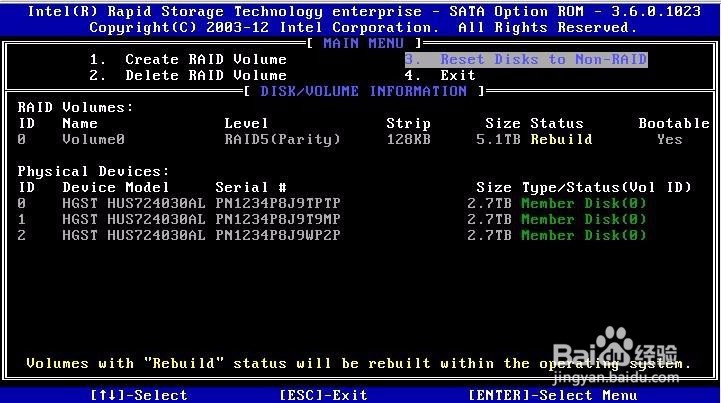Click 2.7TB size of disk PN1234P8J9WP2P

489,235
